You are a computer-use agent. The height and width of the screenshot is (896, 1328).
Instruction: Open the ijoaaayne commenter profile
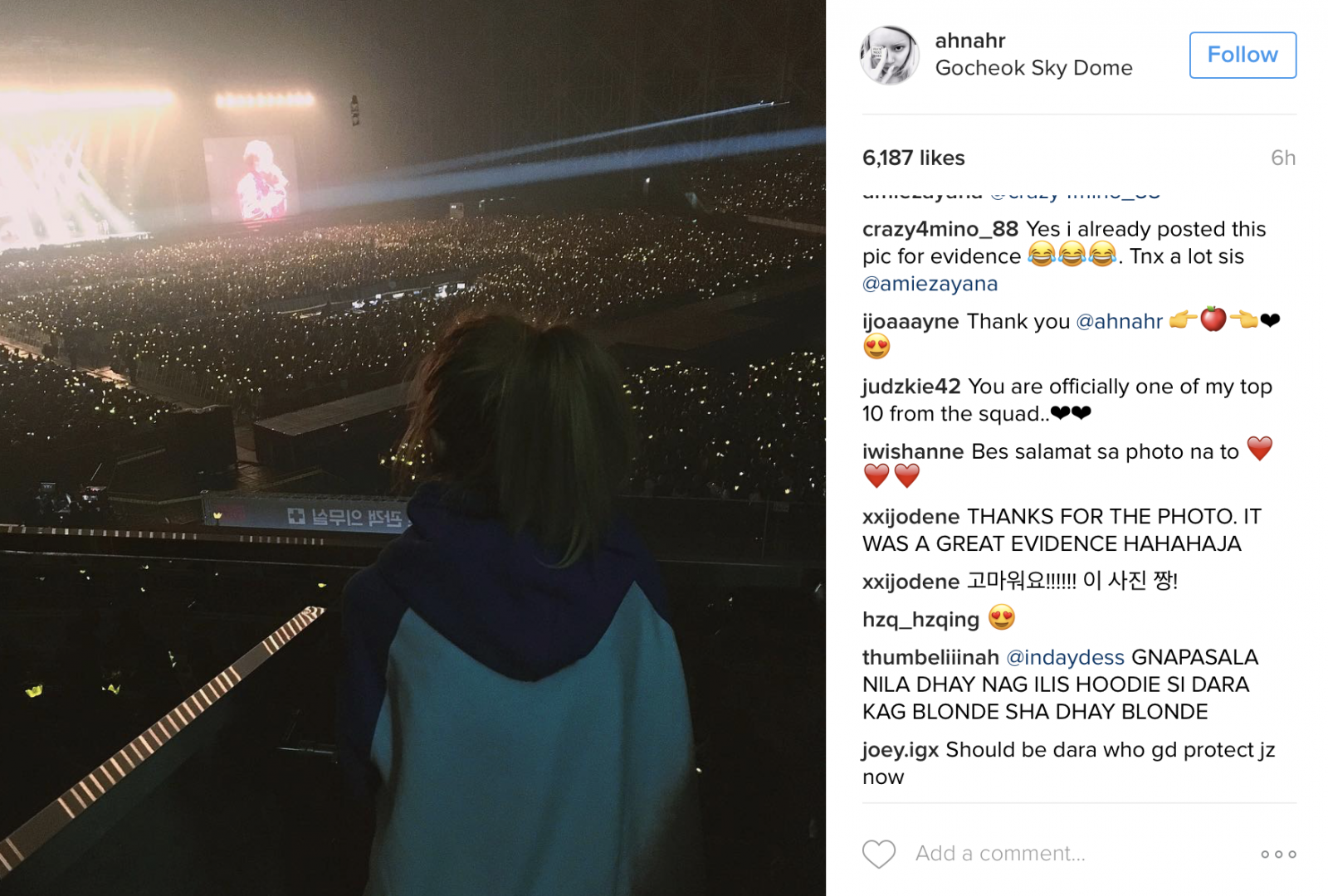tap(911, 322)
